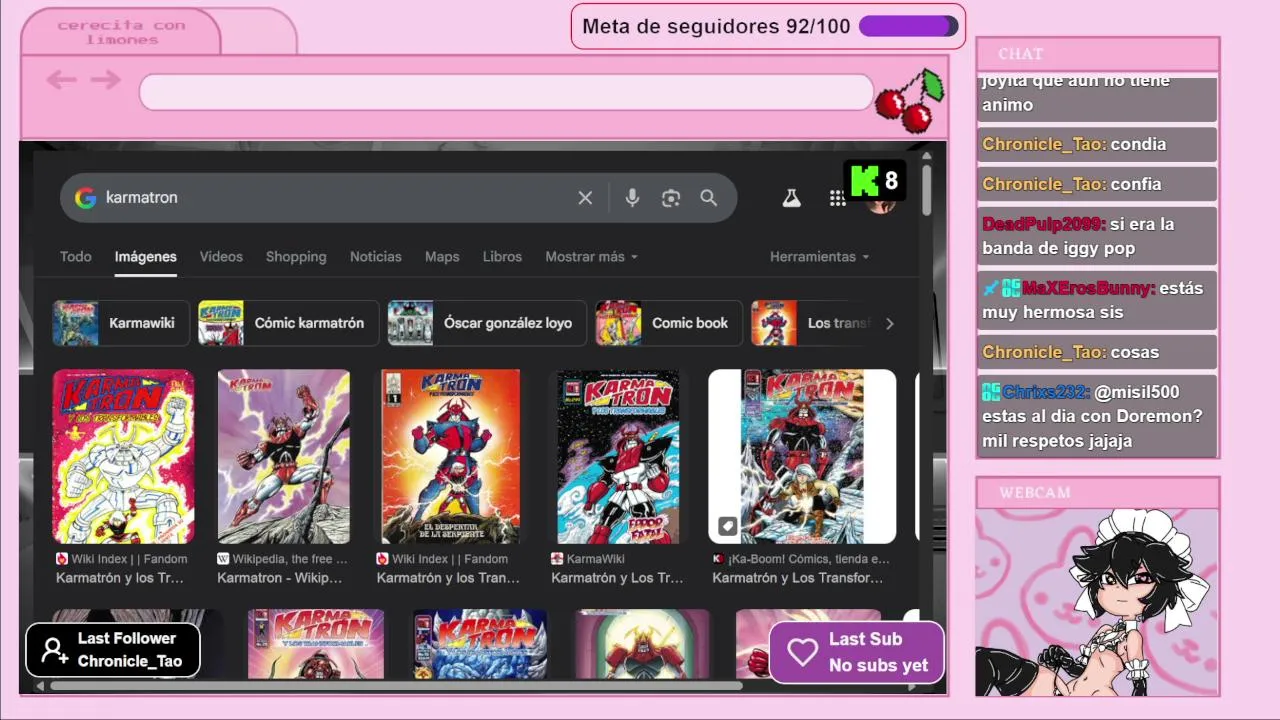The height and width of the screenshot is (720, 1280).
Task: Open the Ka-Boom! Cómics result image
Action: pos(802,457)
